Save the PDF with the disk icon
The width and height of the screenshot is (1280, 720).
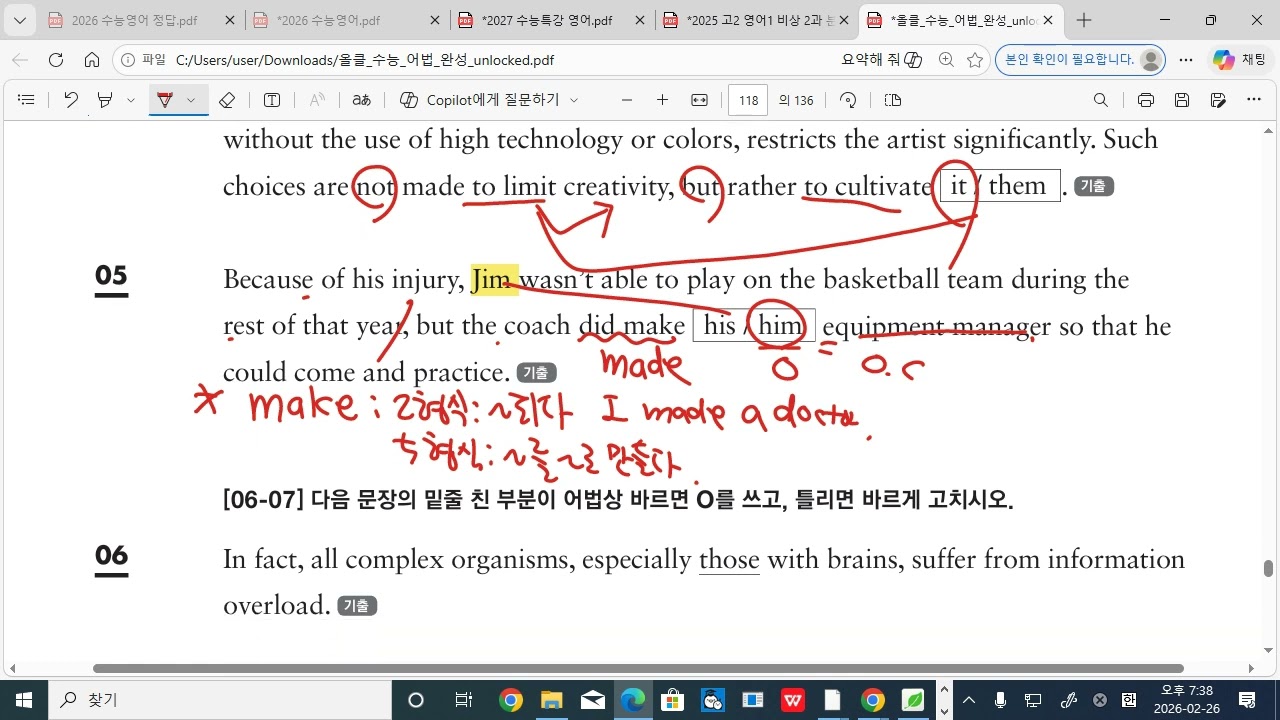pyautogui.click(x=1182, y=100)
